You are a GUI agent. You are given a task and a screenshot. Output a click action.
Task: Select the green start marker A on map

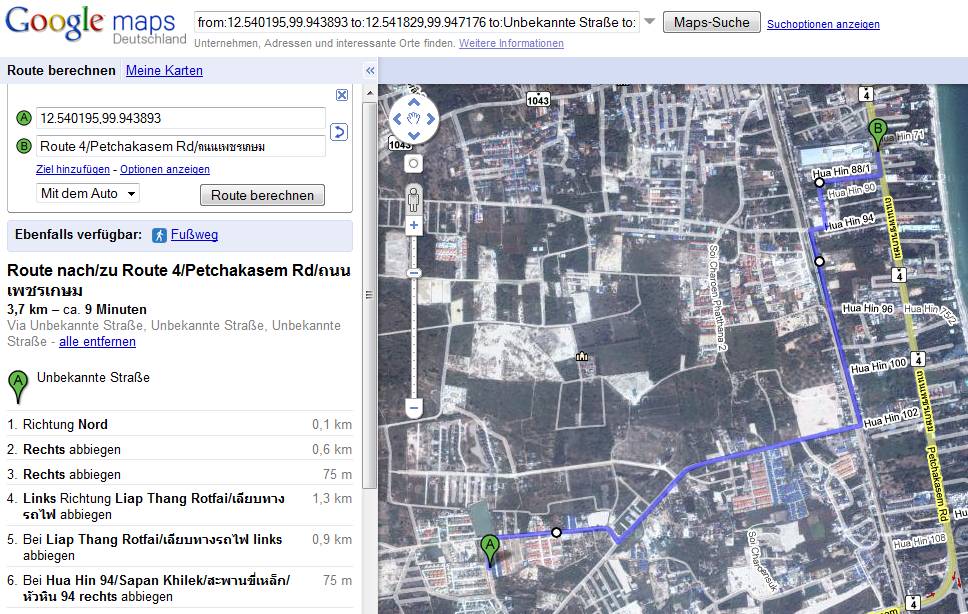tap(490, 550)
